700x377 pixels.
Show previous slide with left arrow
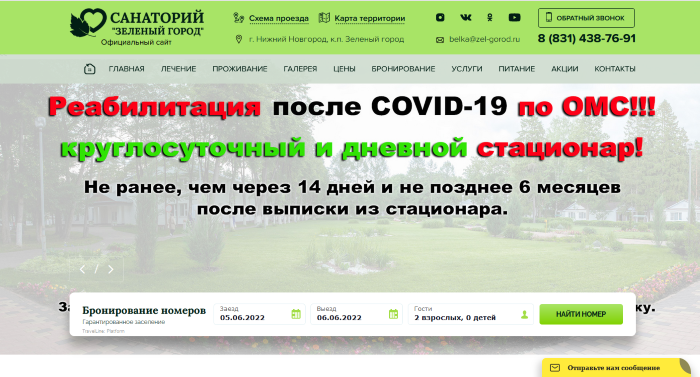tap(82, 269)
